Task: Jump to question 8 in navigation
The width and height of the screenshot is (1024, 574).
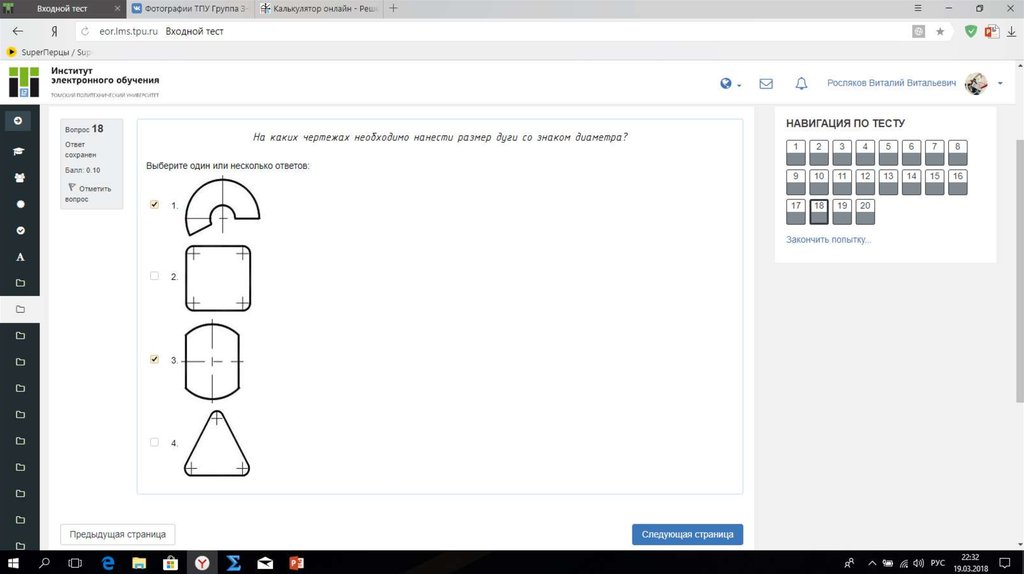Action: pyautogui.click(x=957, y=153)
